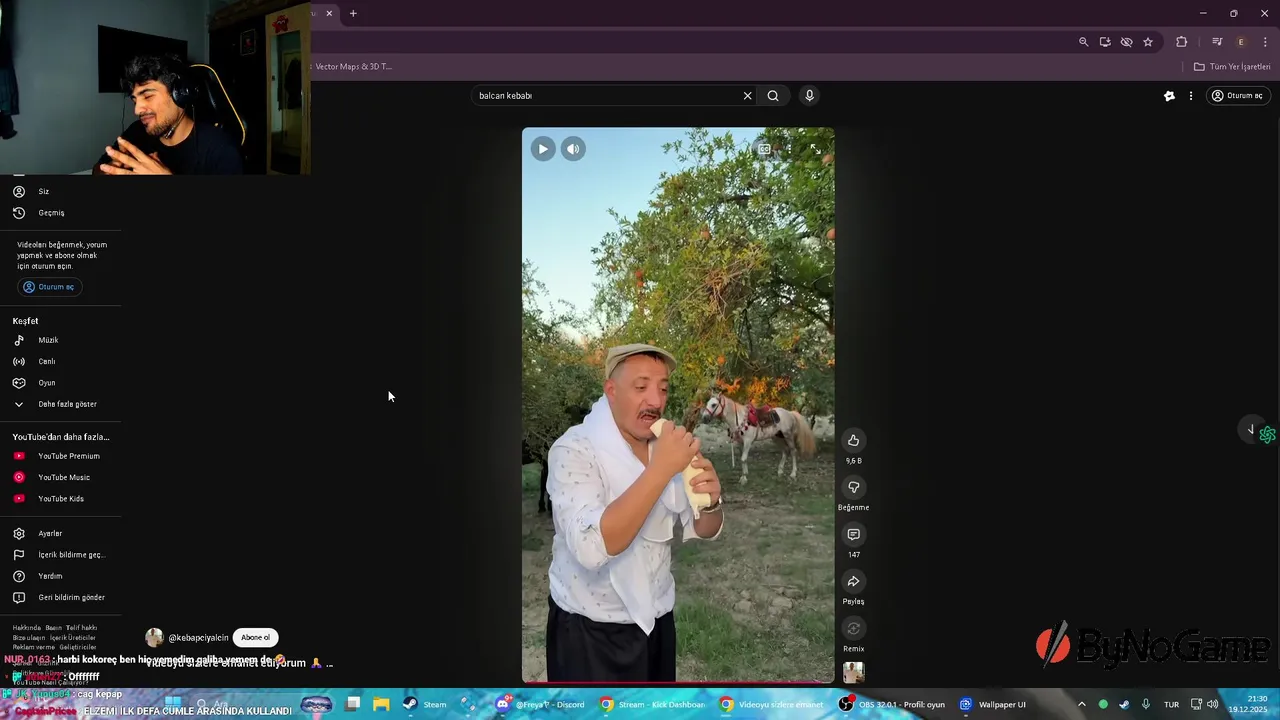This screenshot has height=720, width=1280.
Task: Dislike the short (Beğenme)
Action: [x=853, y=487]
